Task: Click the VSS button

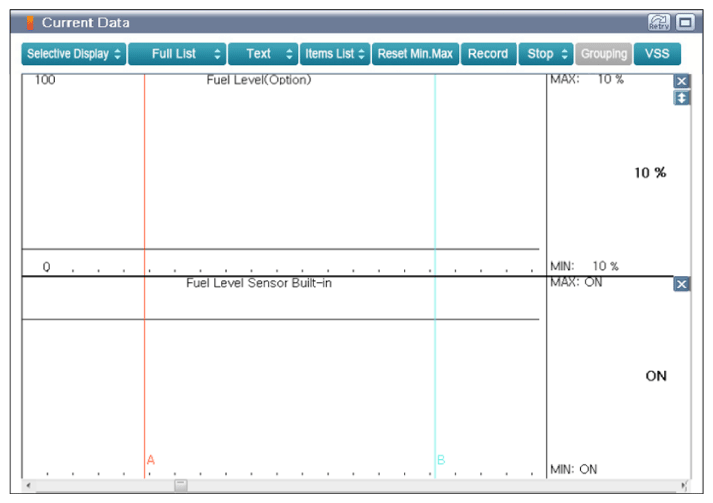Action: [657, 54]
